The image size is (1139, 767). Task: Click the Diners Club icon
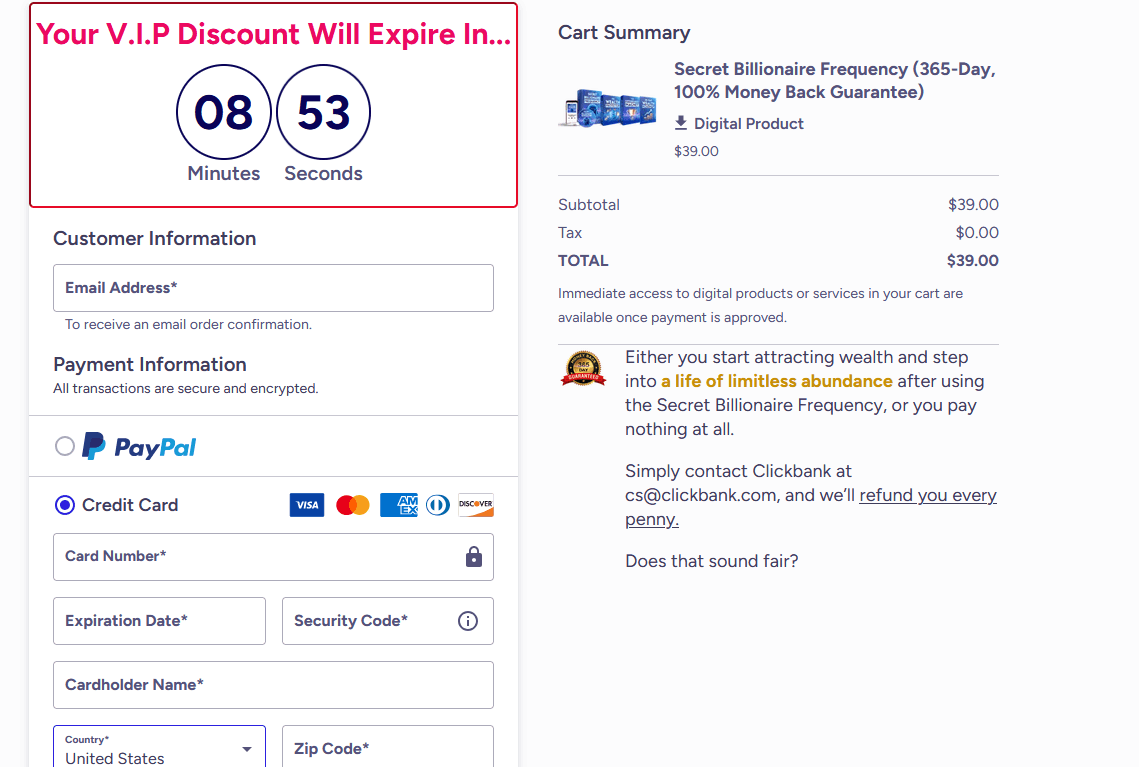[437, 505]
